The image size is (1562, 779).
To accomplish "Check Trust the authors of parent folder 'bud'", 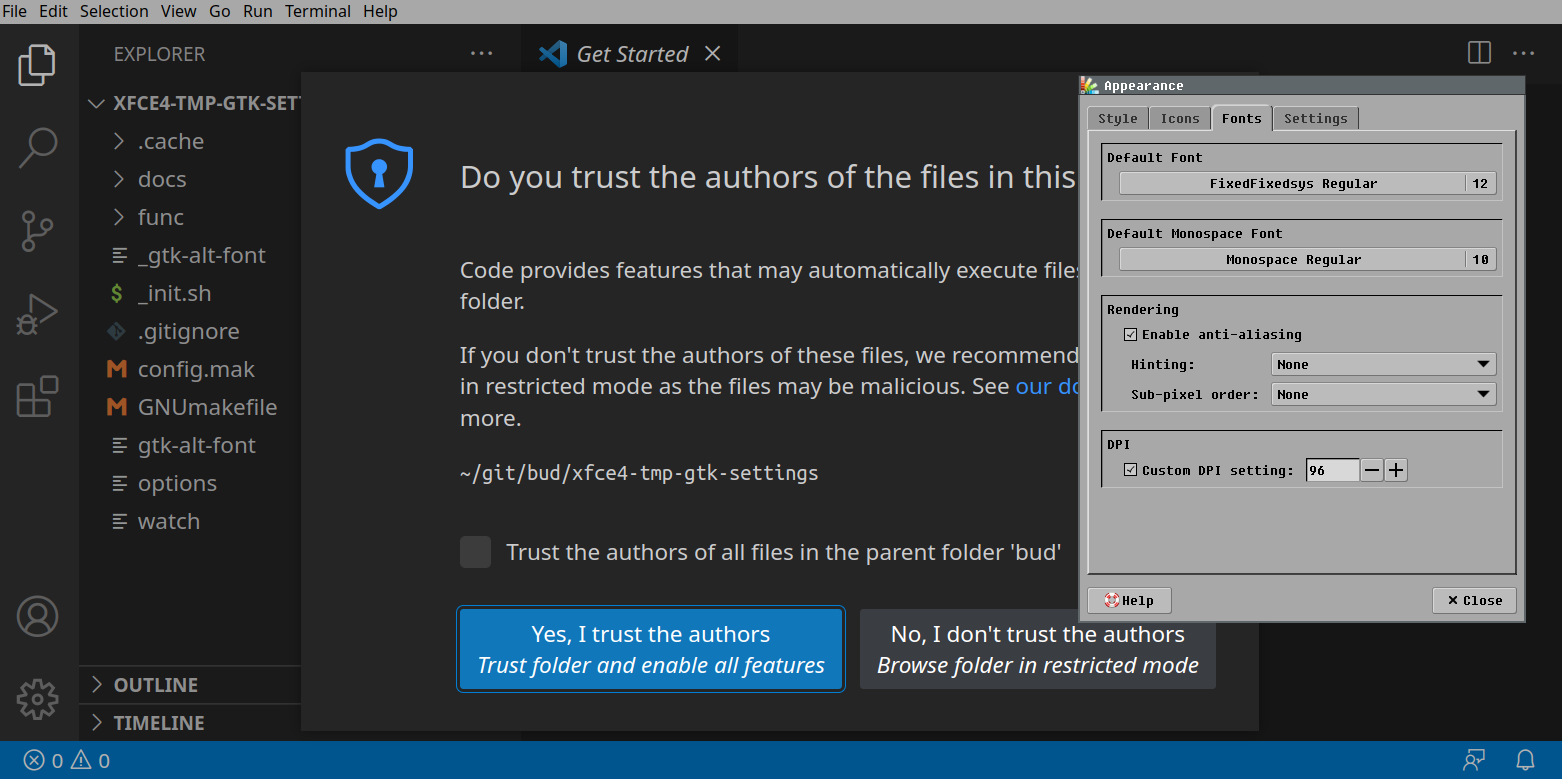I will click(475, 552).
